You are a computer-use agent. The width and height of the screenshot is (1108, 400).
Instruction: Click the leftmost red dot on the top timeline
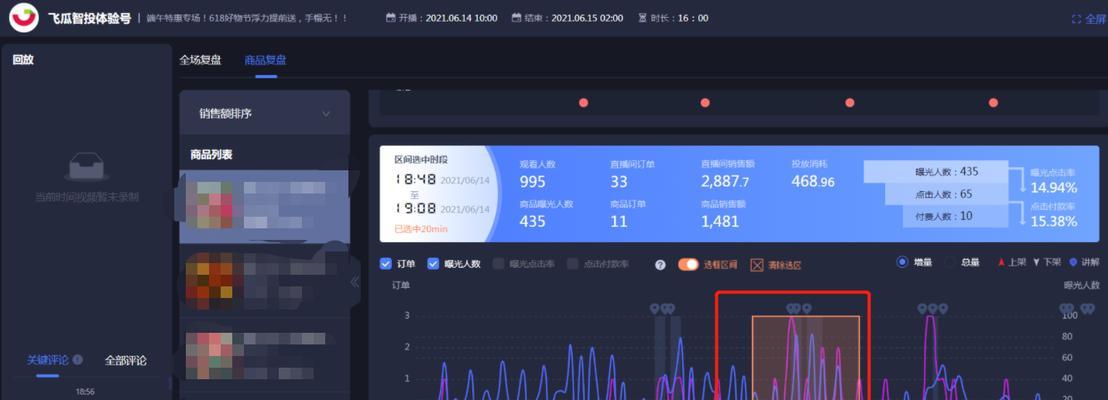[x=584, y=102]
